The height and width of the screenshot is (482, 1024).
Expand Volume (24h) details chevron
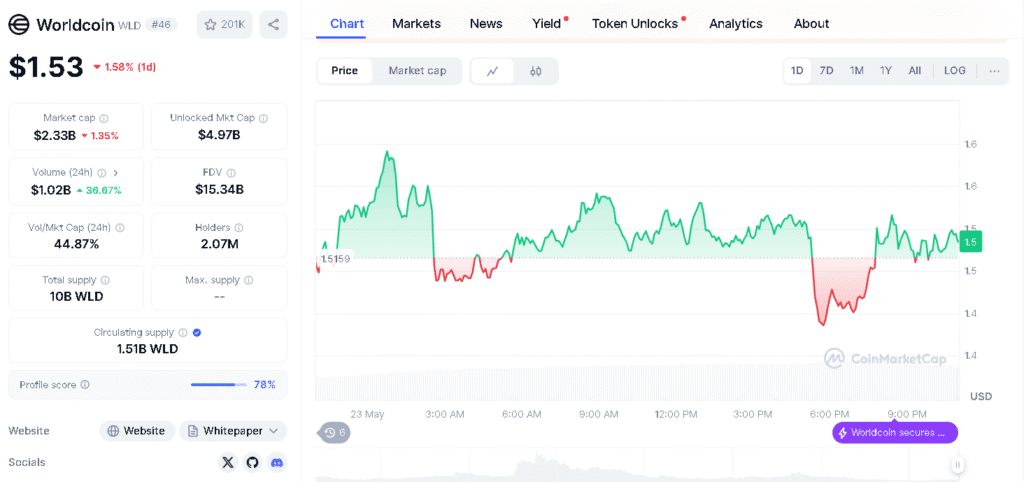coord(116,173)
